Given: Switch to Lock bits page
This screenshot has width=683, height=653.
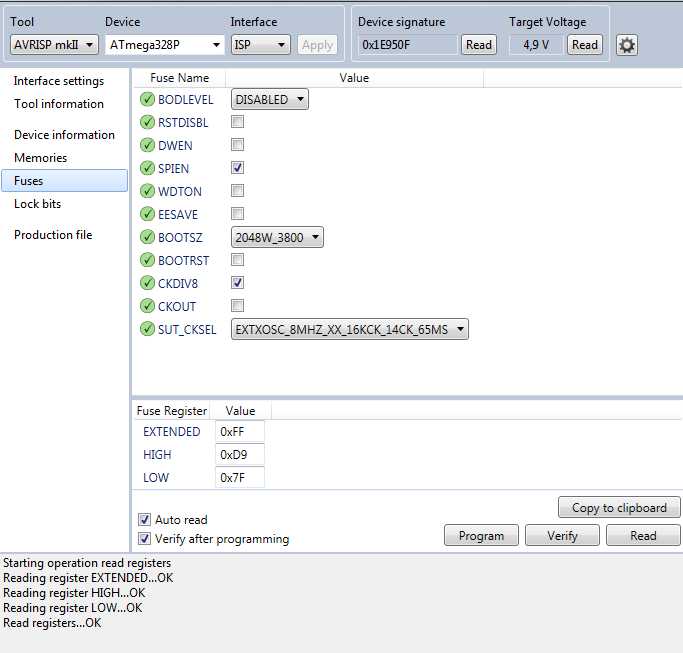Looking at the screenshot, I should tap(38, 204).
